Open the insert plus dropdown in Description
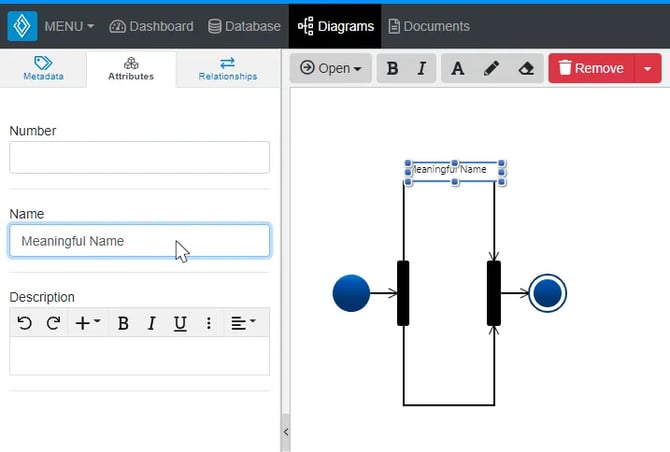 tap(88, 323)
